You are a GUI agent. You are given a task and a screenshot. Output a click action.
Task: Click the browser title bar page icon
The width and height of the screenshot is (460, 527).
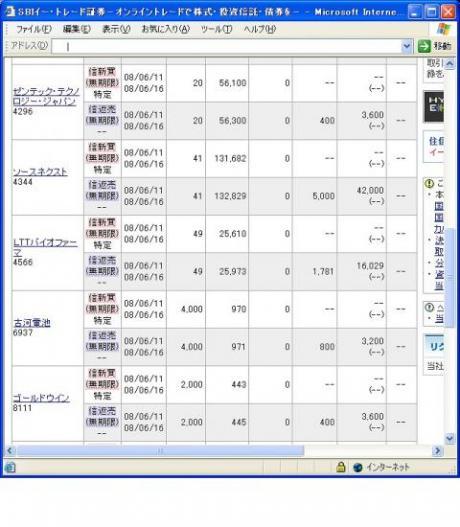coord(10,11)
